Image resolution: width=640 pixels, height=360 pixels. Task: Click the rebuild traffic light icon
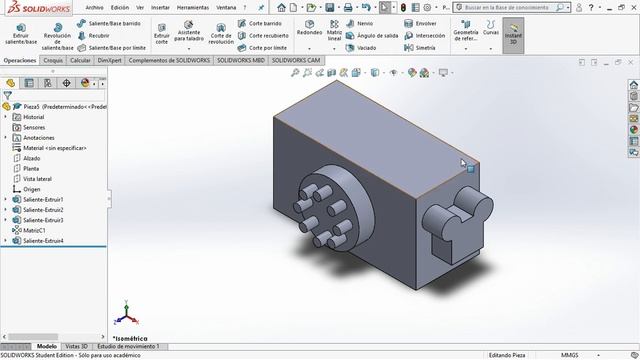pyautogui.click(x=403, y=7)
